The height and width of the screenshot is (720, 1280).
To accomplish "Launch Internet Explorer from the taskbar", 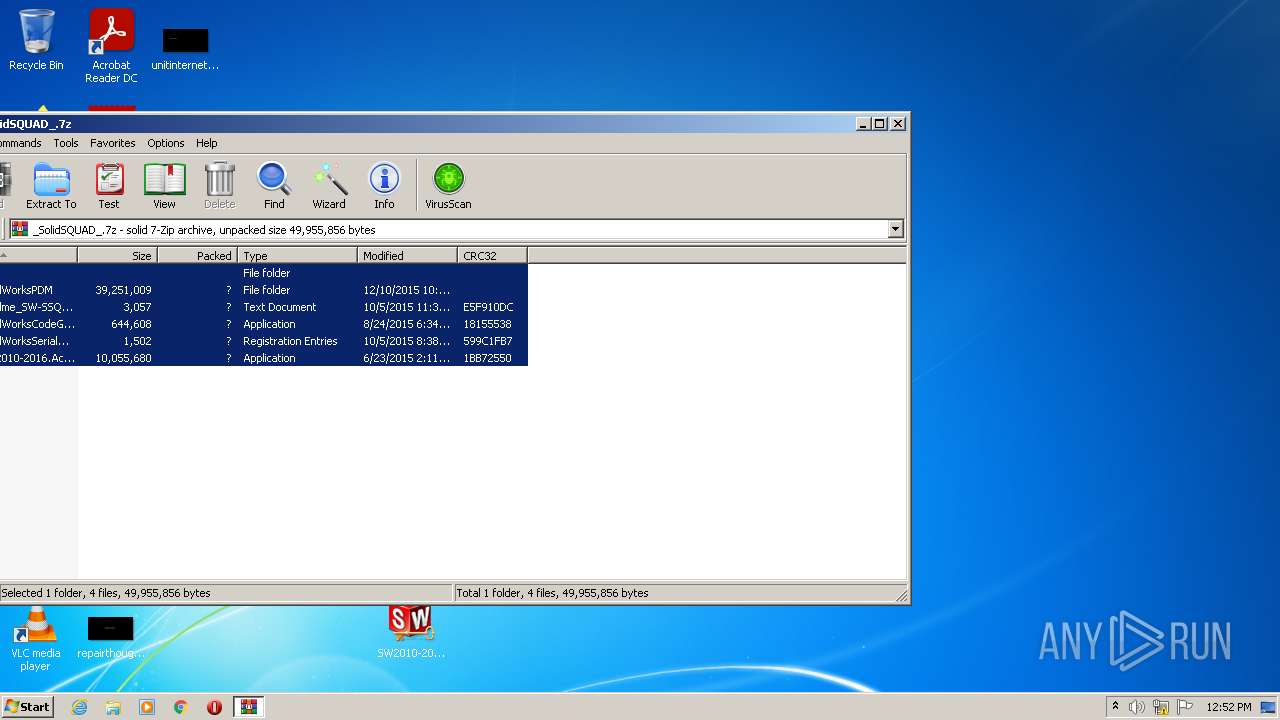I will pos(79,707).
